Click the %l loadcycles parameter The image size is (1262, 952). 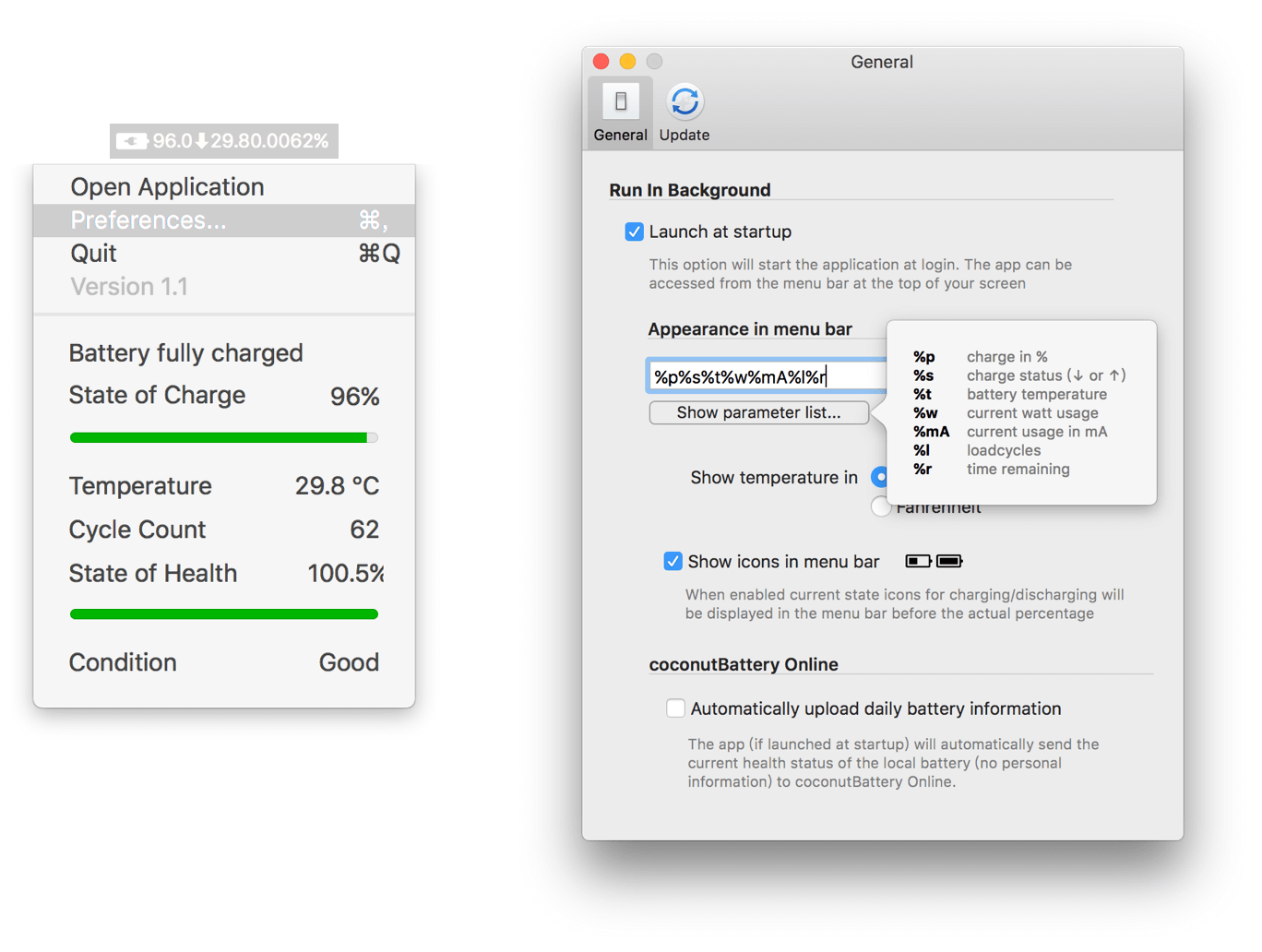click(x=976, y=450)
